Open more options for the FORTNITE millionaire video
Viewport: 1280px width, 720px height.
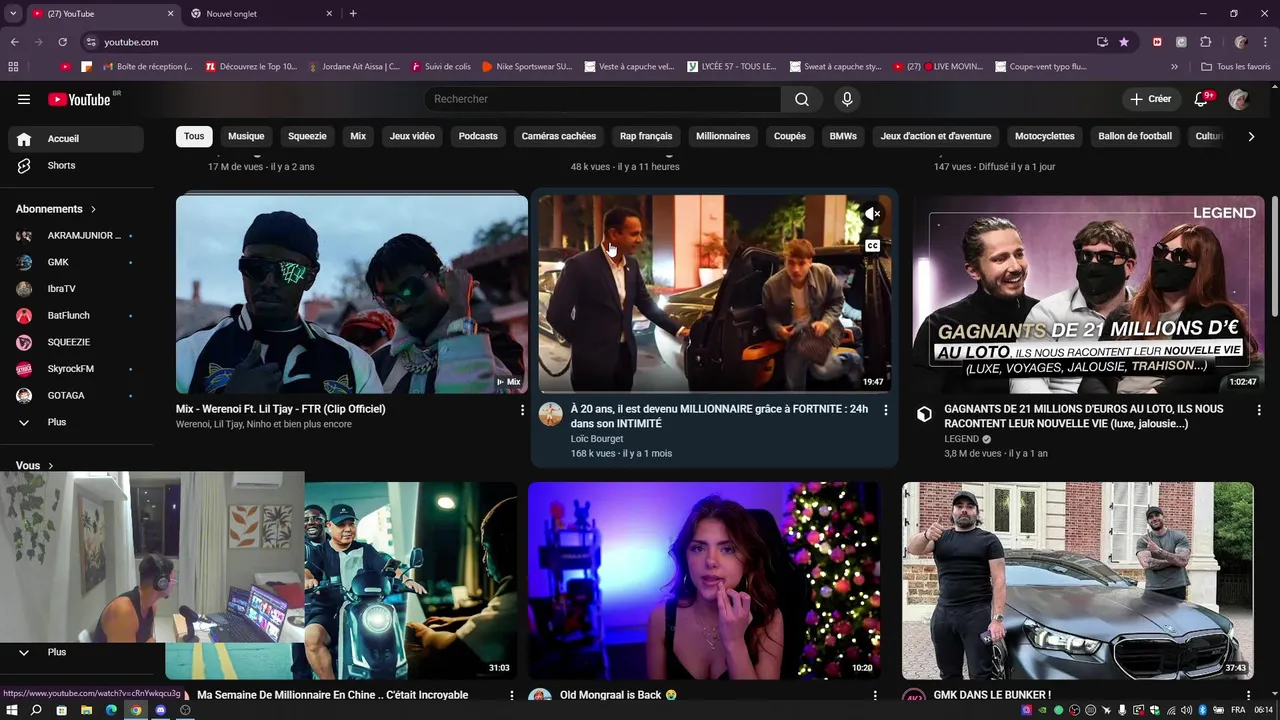[x=885, y=410]
